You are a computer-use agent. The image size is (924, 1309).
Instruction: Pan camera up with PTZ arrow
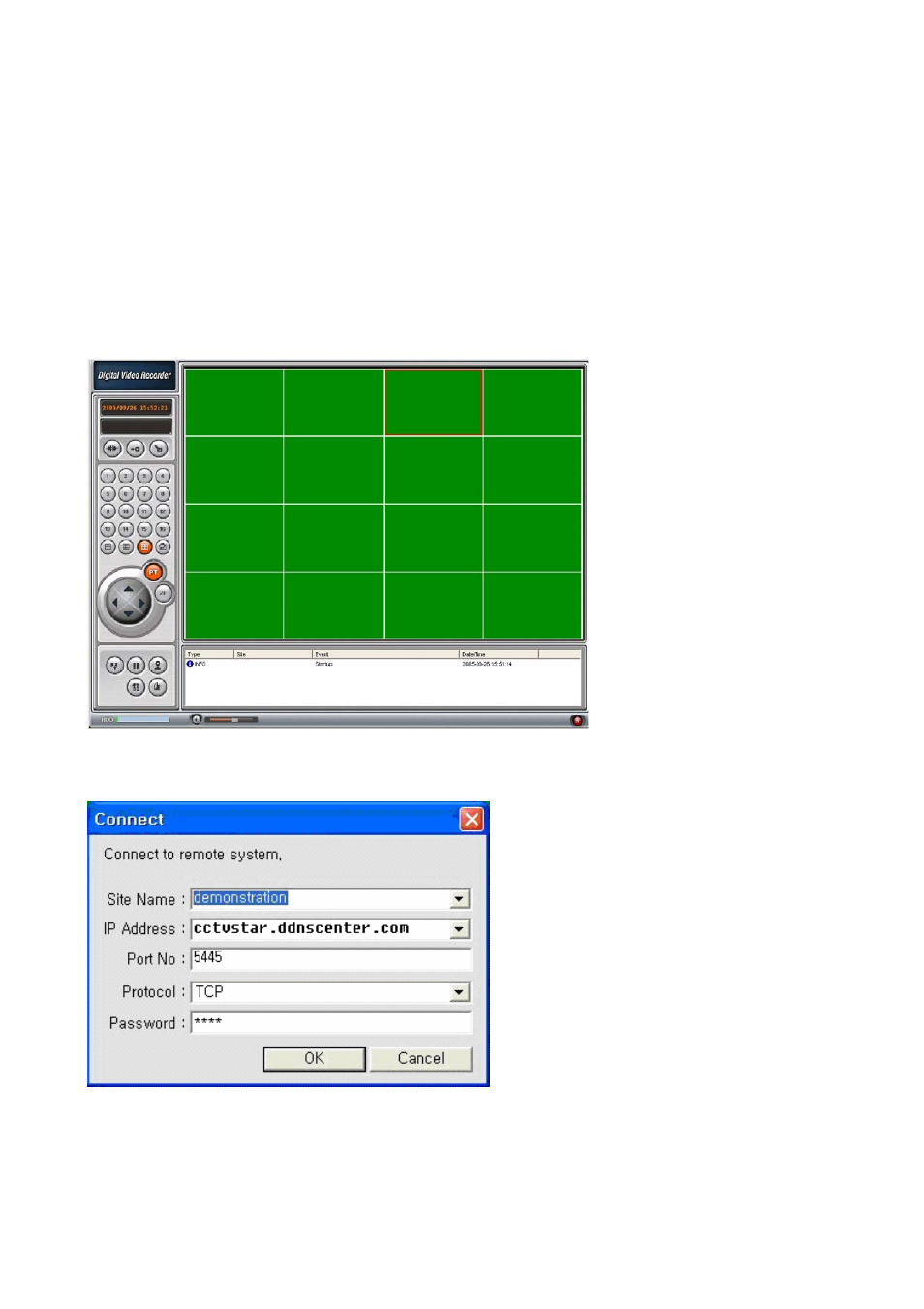click(128, 589)
